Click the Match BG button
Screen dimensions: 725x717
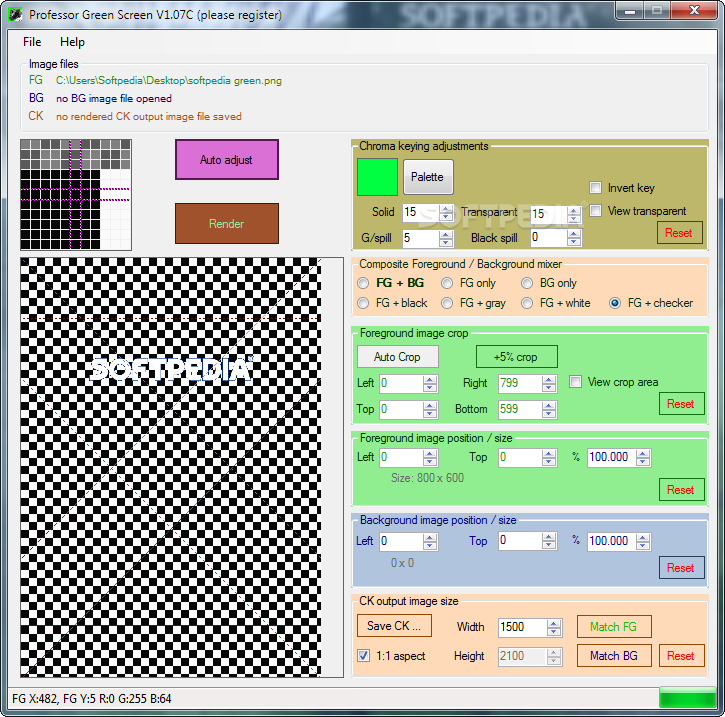(x=614, y=656)
